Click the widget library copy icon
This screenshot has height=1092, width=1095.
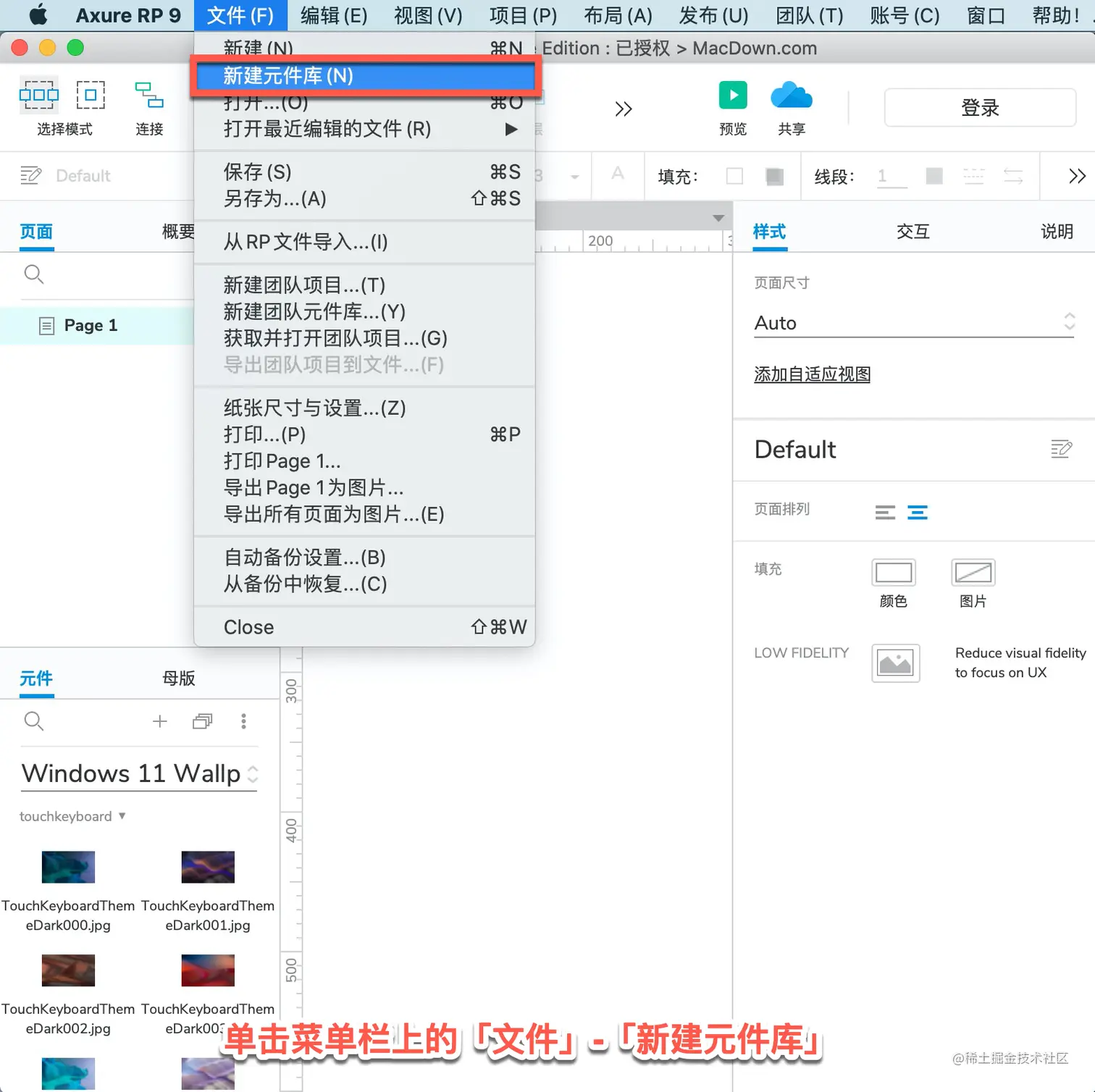(203, 721)
